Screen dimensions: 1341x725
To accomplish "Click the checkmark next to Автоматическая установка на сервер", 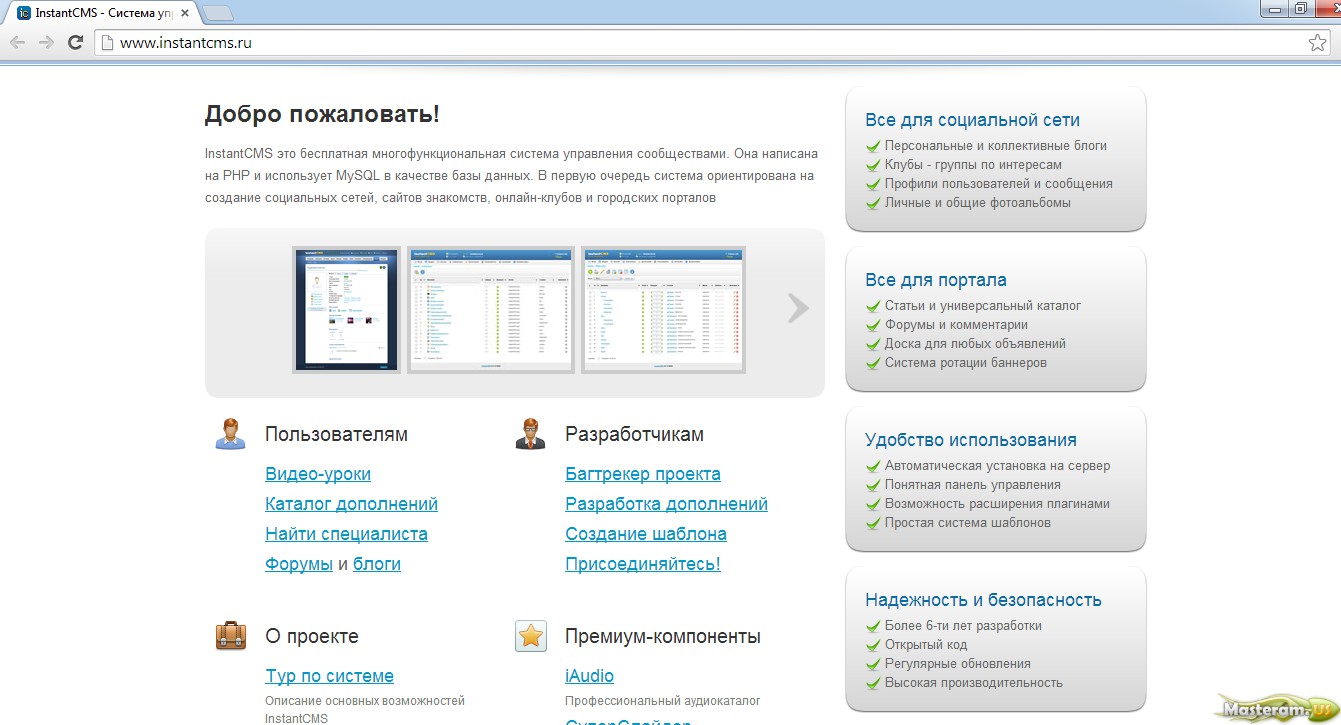I will 873,466.
